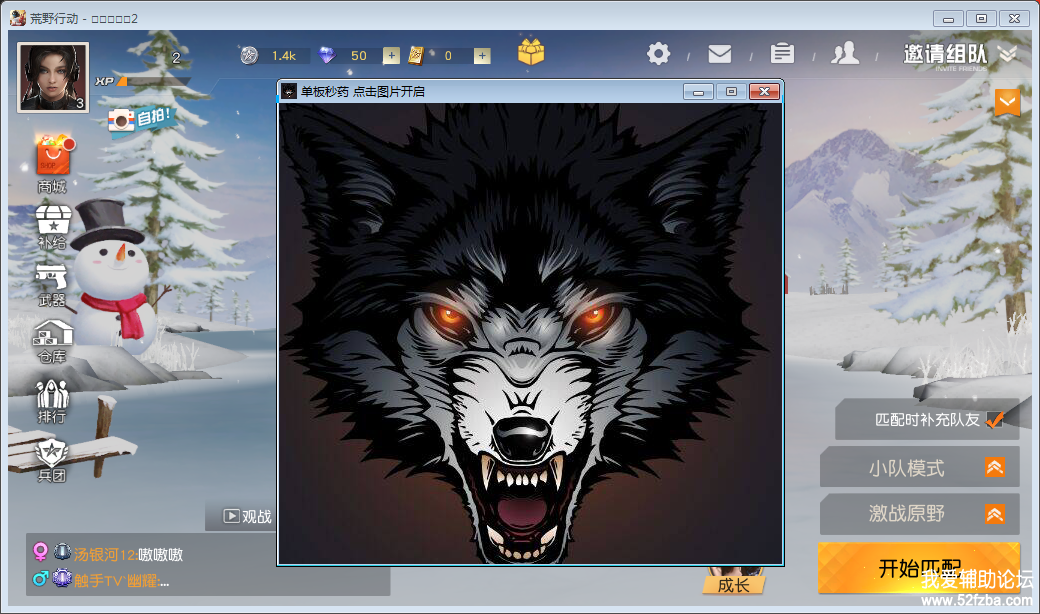Click the wolf image to activate
This screenshot has width=1040, height=614.
coord(530,334)
